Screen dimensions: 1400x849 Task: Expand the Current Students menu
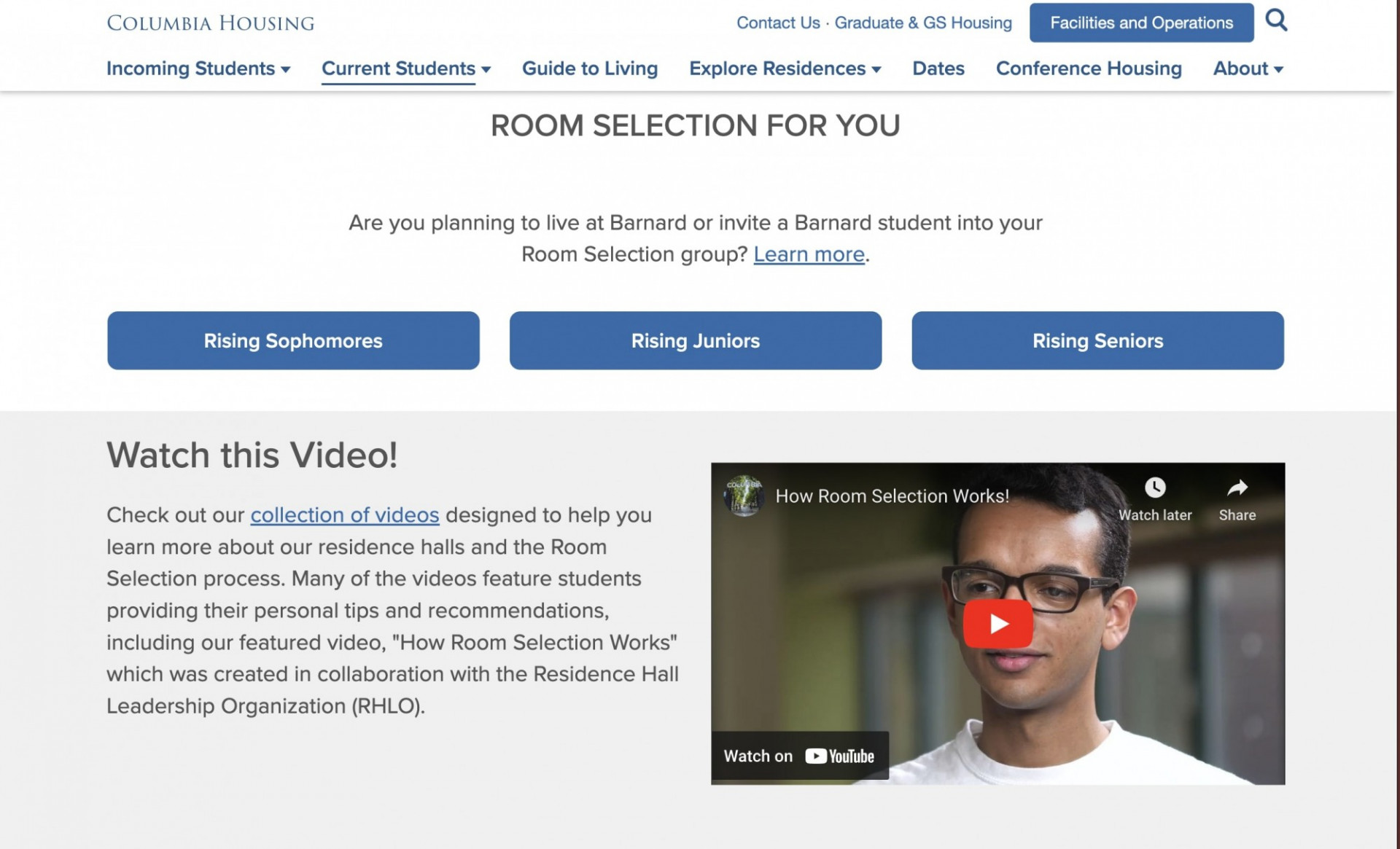[405, 69]
